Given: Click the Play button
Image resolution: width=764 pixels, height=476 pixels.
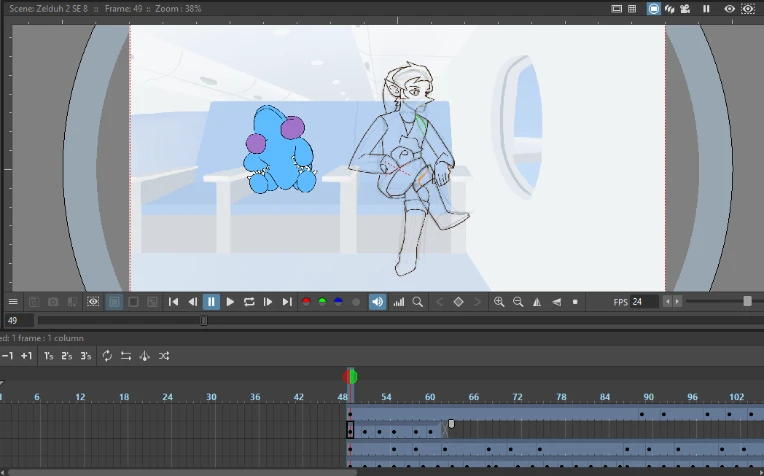Looking at the screenshot, I should click(230, 302).
